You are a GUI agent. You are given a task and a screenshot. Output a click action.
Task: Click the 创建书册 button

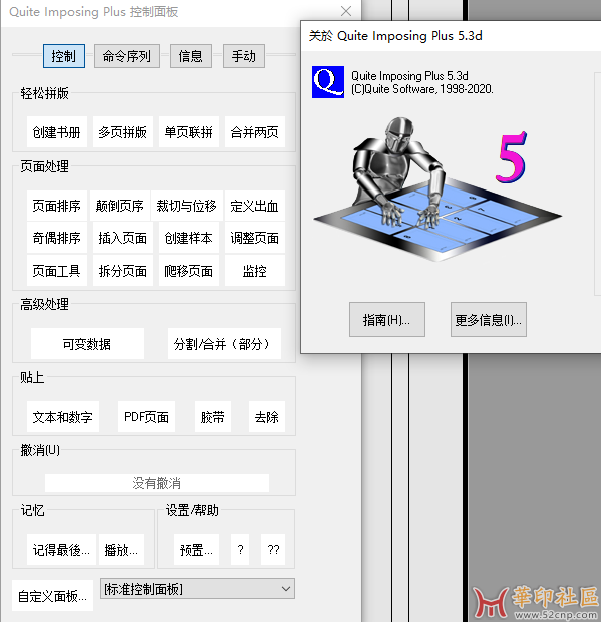click(x=56, y=131)
